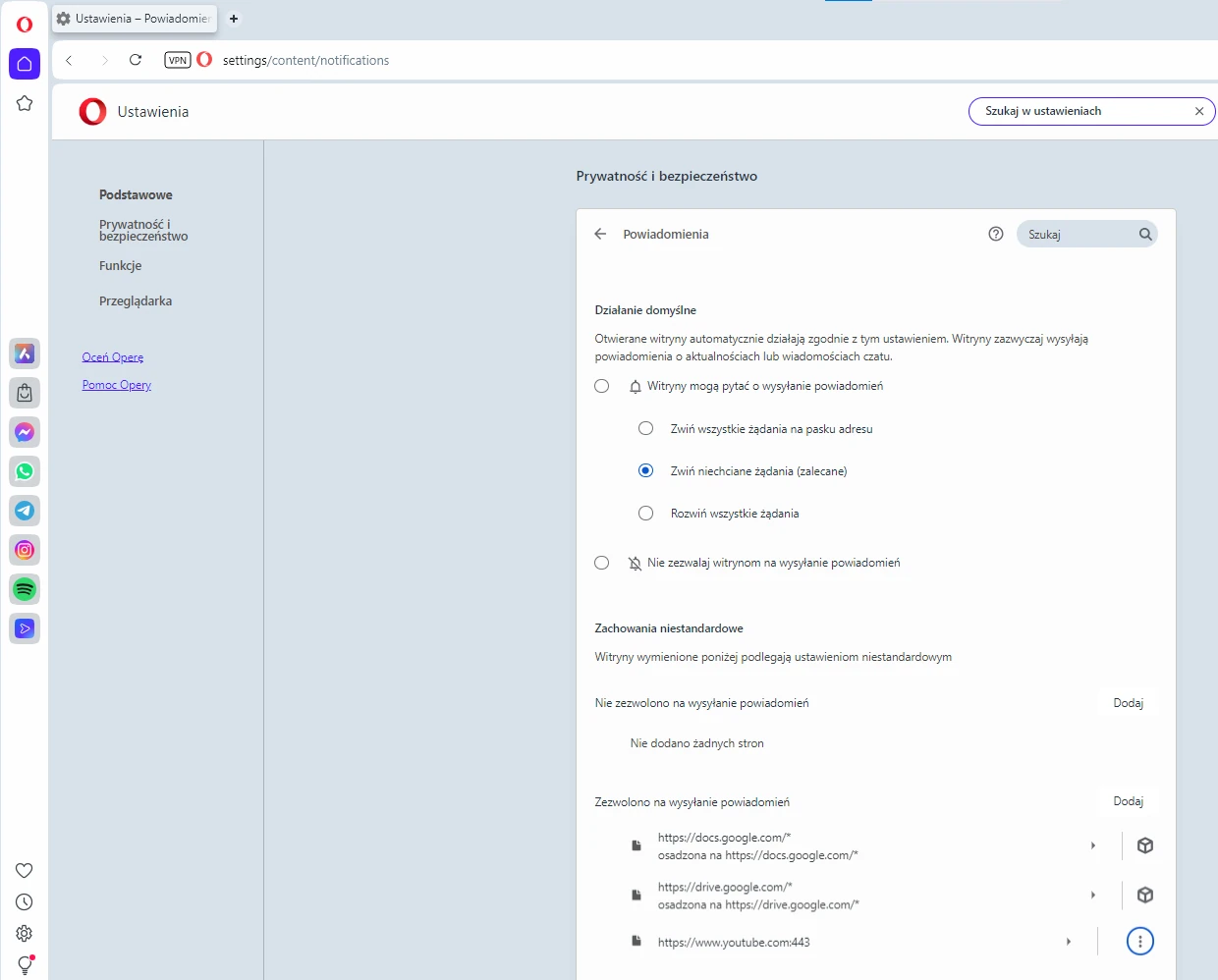Open Instagram sidebar icon

coord(25,550)
